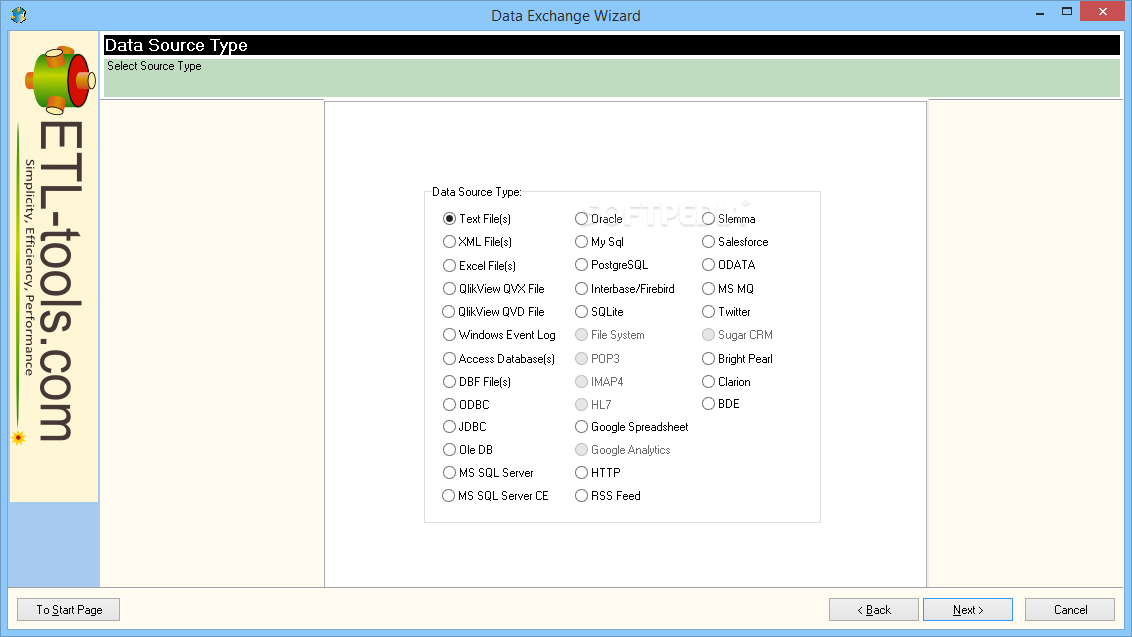This screenshot has width=1132, height=637.
Task: Go back with the Back button
Action: (x=874, y=610)
